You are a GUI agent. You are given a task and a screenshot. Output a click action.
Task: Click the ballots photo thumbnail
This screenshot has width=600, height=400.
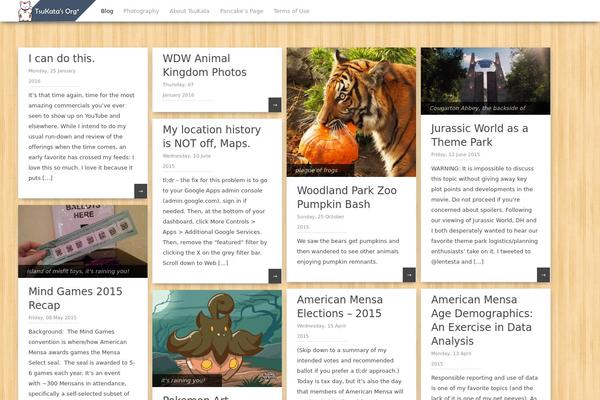tap(83, 241)
